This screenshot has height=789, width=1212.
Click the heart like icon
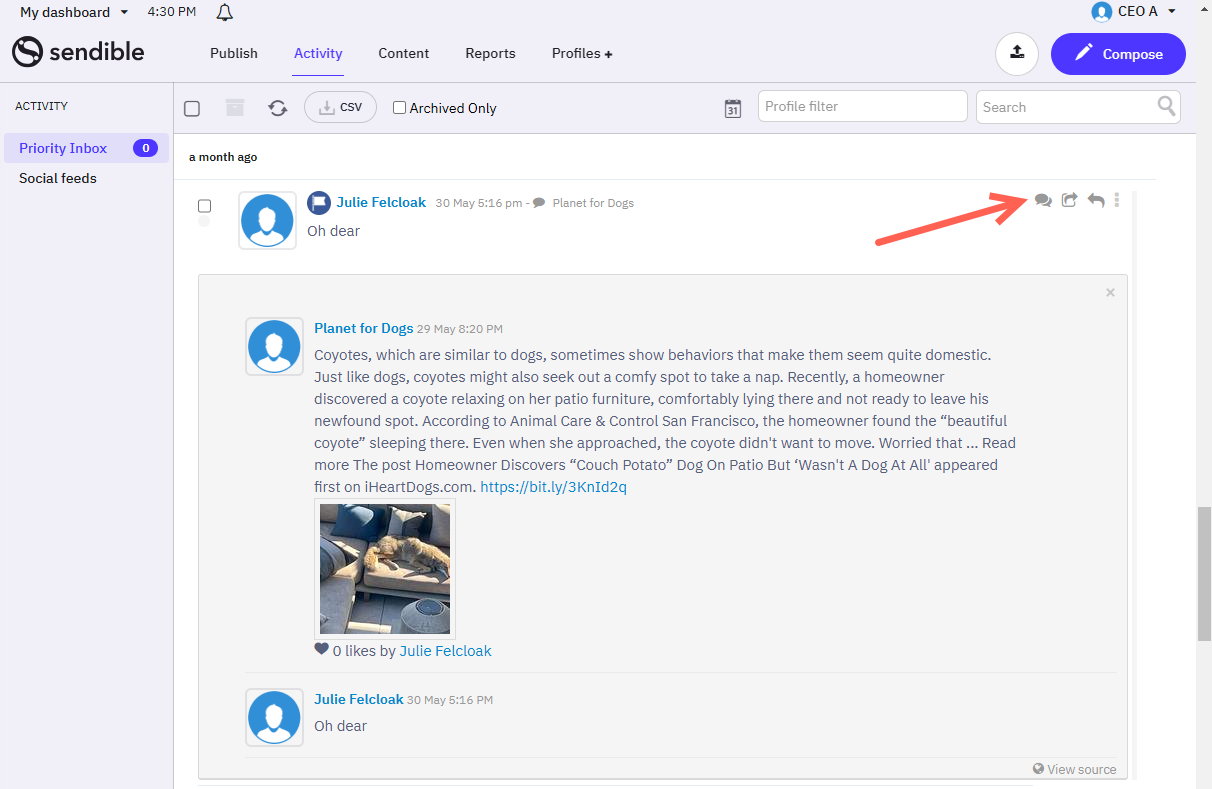(x=321, y=649)
